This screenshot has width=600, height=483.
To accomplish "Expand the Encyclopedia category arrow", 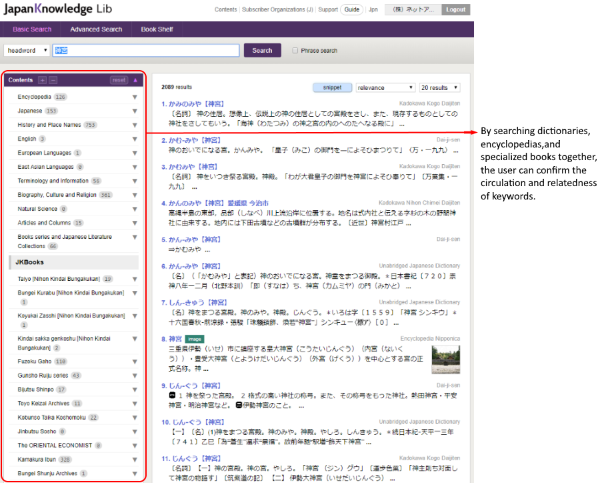I will [134, 97].
